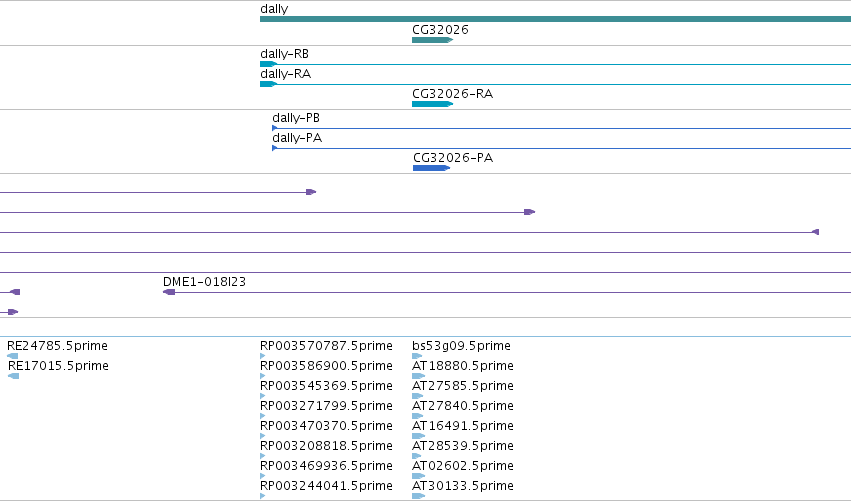Select the AT16491.5prime label
Screen dimensions: 851x501
click(463, 426)
